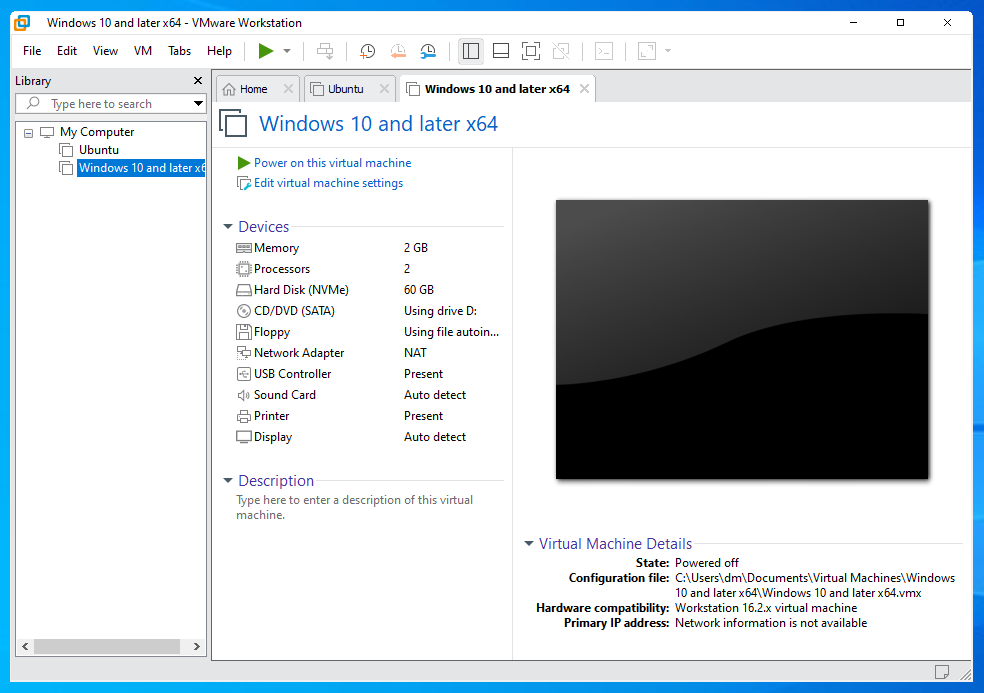Toggle the library sidebar view icon
This screenshot has width=984, height=693.
click(471, 51)
